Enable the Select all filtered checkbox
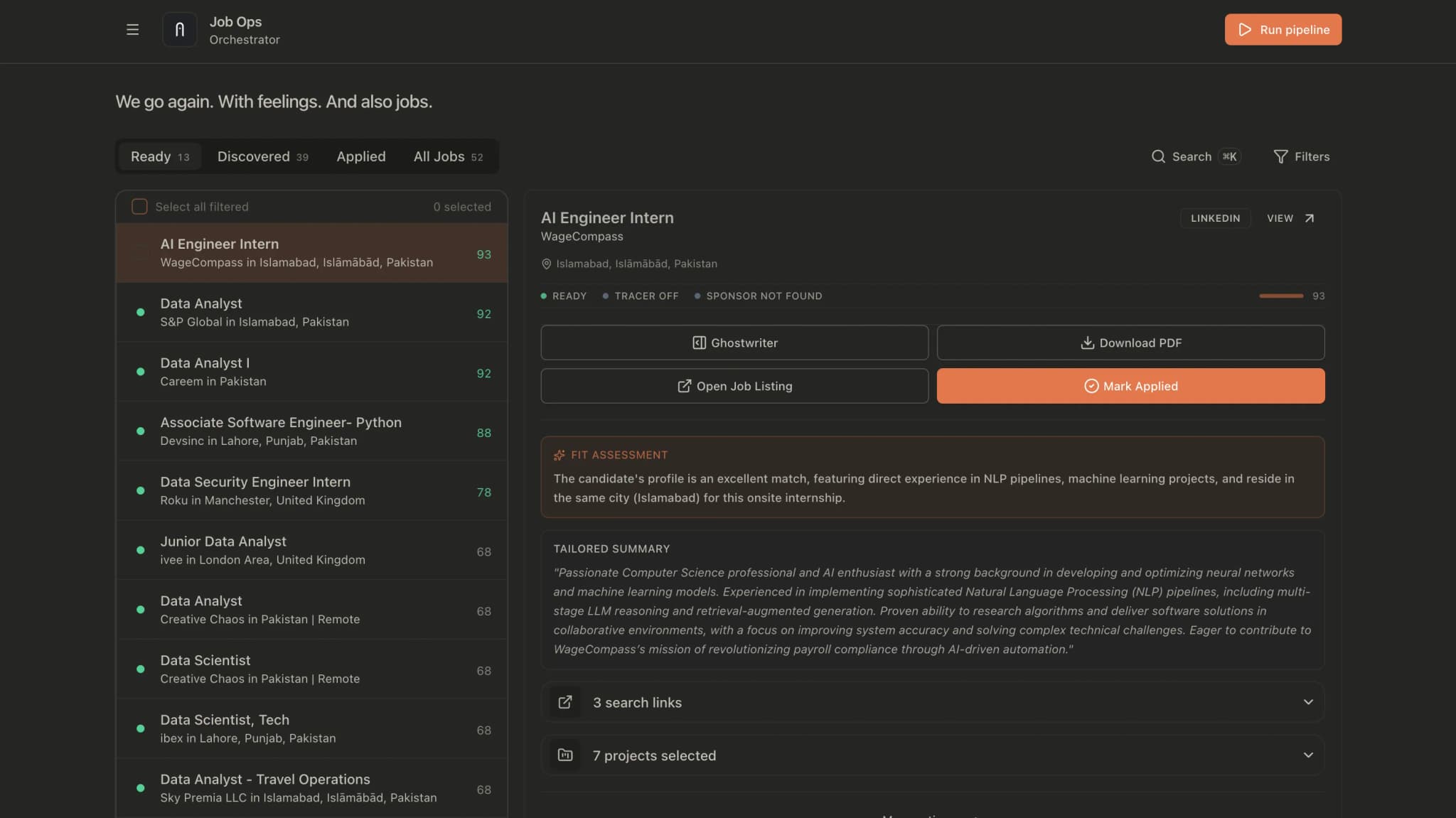The width and height of the screenshot is (1456, 818). coord(139,206)
